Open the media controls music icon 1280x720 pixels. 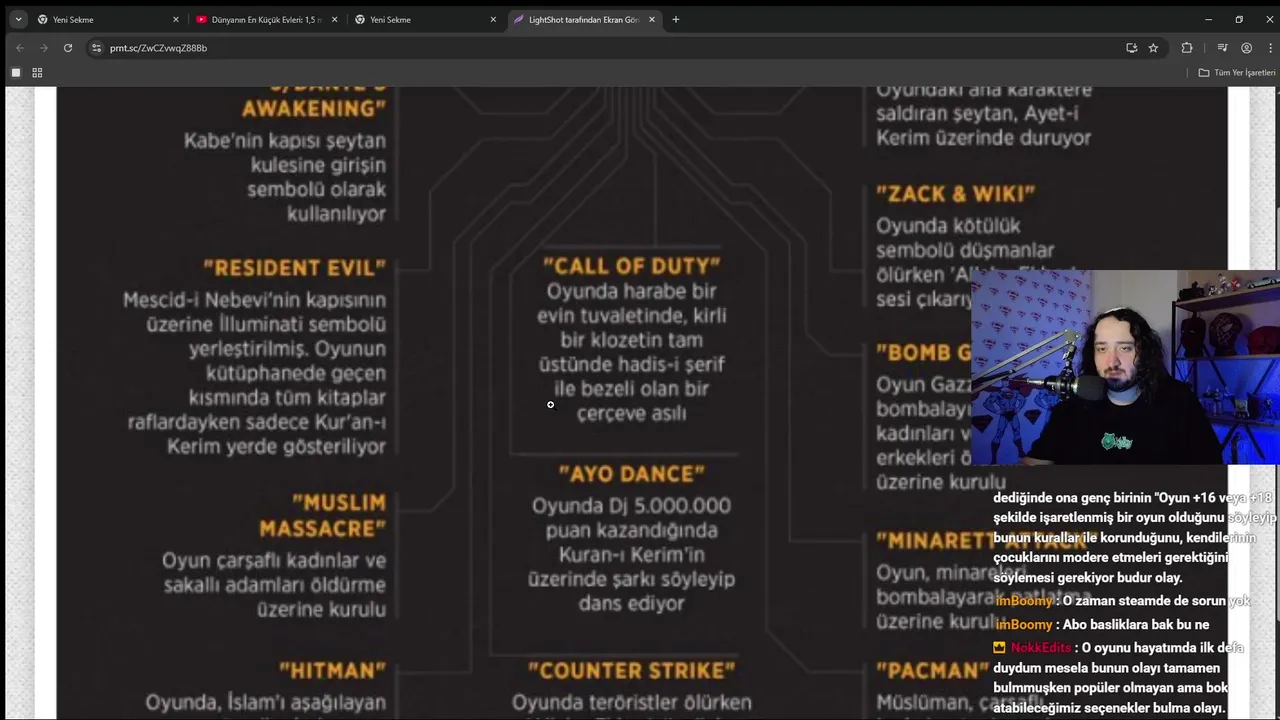pyautogui.click(x=1222, y=48)
